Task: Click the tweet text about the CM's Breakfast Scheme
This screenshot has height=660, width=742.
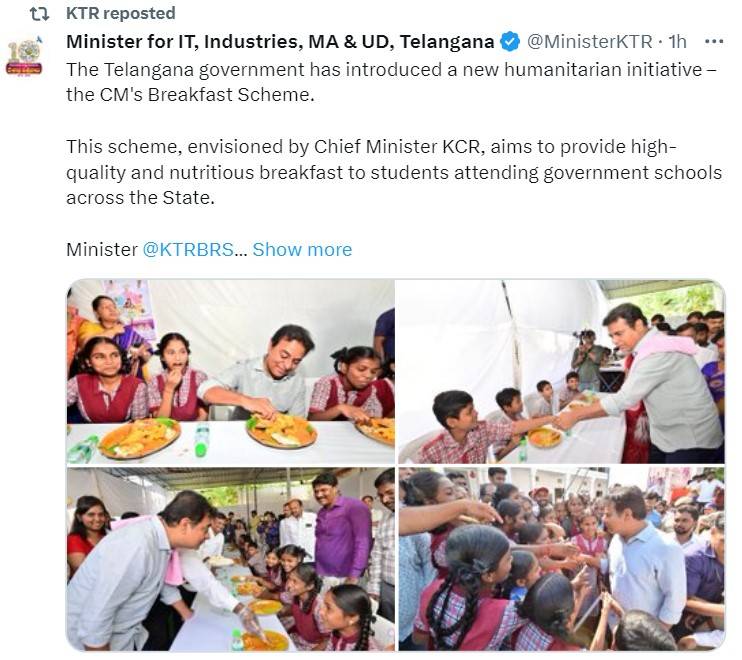Action: tap(391, 82)
